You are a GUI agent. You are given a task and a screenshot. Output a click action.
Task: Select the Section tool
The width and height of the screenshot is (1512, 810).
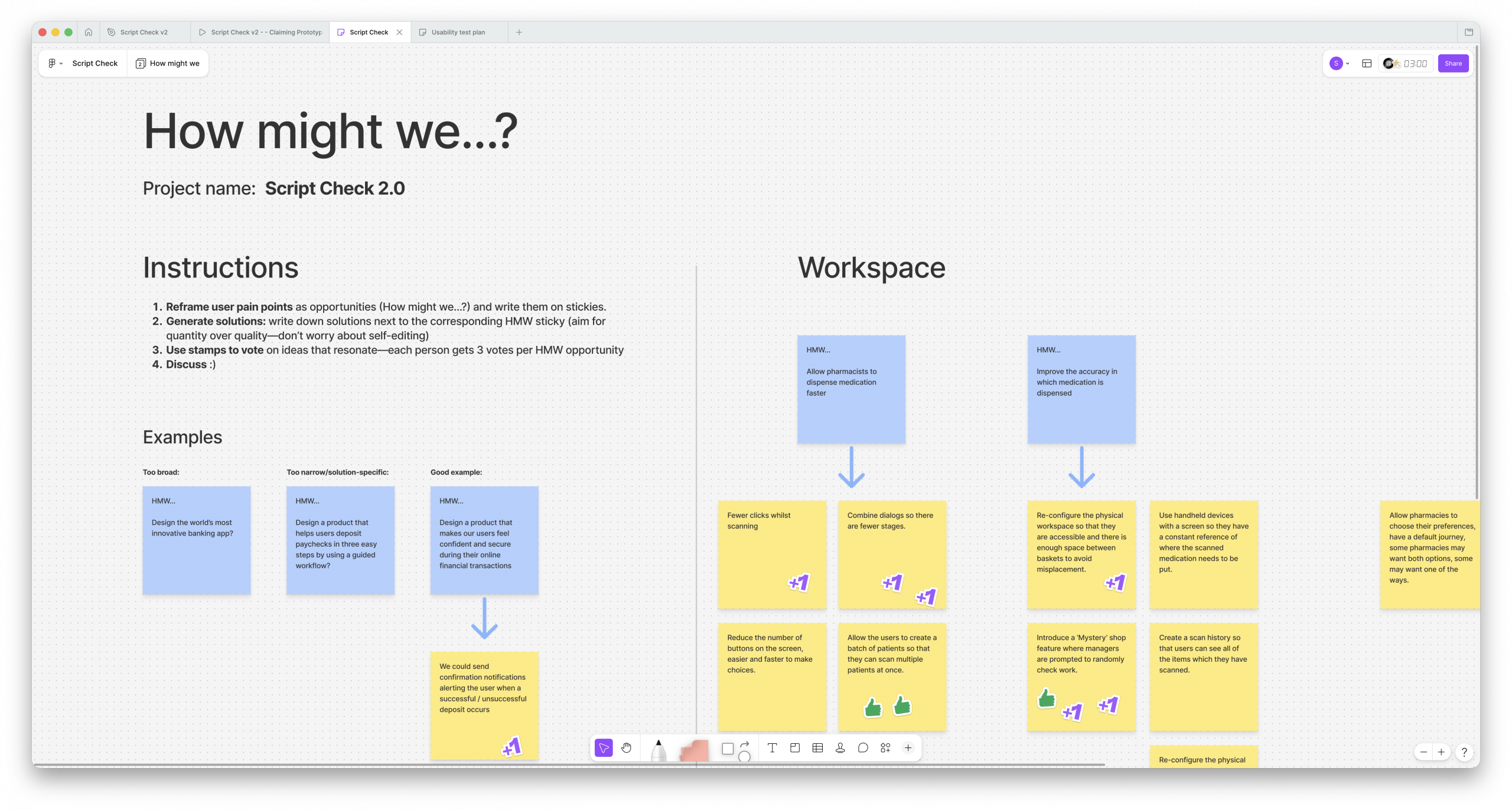coord(795,748)
